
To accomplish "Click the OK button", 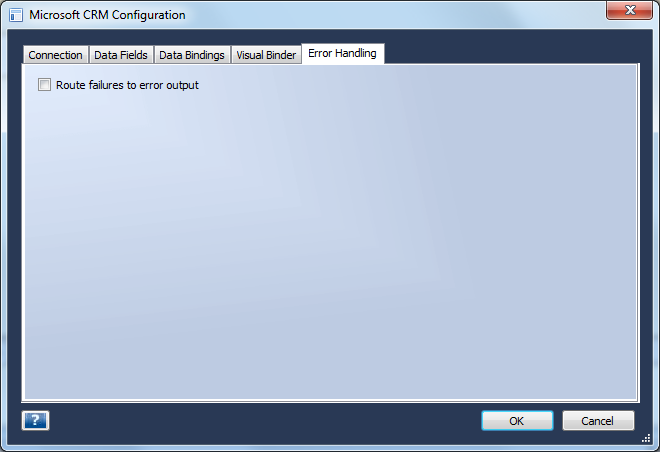I will (517, 420).
